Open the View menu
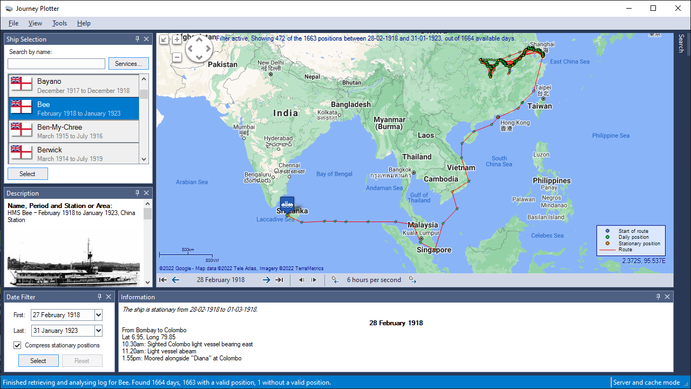Image resolution: width=691 pixels, height=389 pixels. pos(35,23)
